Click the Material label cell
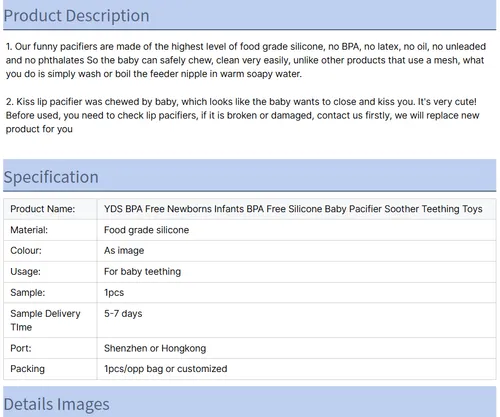 pyautogui.click(x=50, y=230)
